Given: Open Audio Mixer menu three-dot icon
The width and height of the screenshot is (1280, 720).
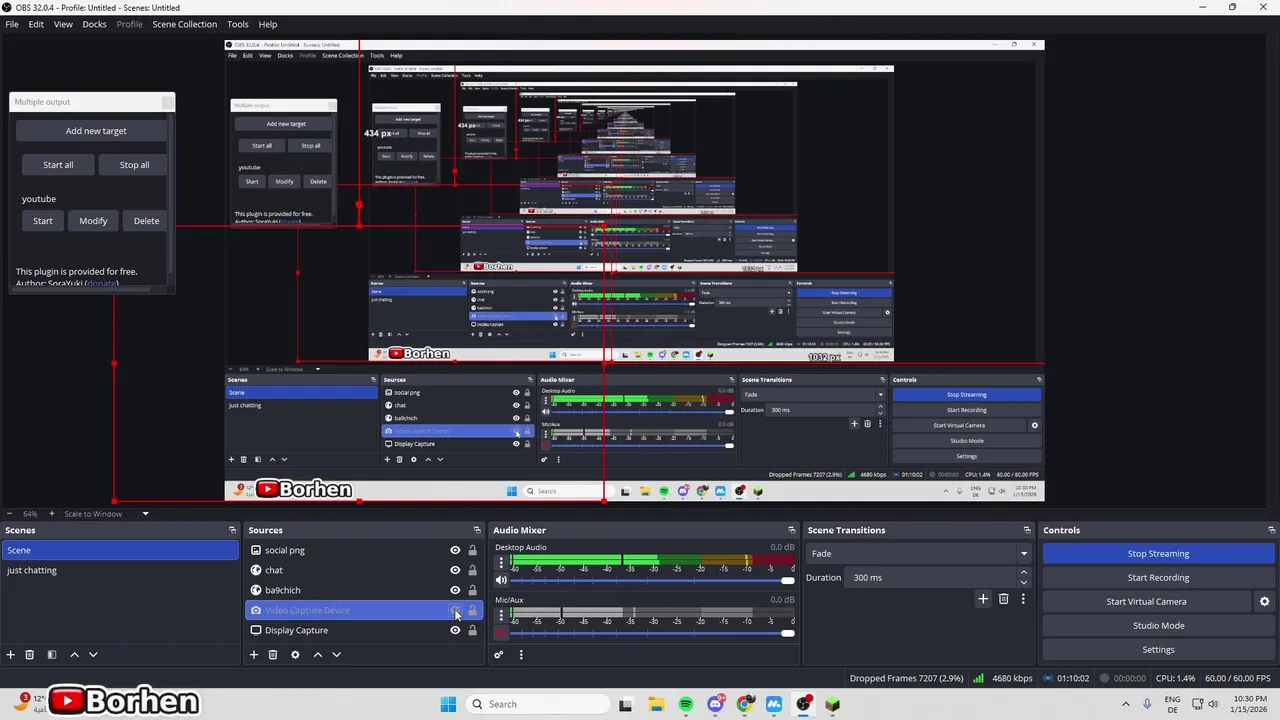Looking at the screenshot, I should click(x=521, y=655).
